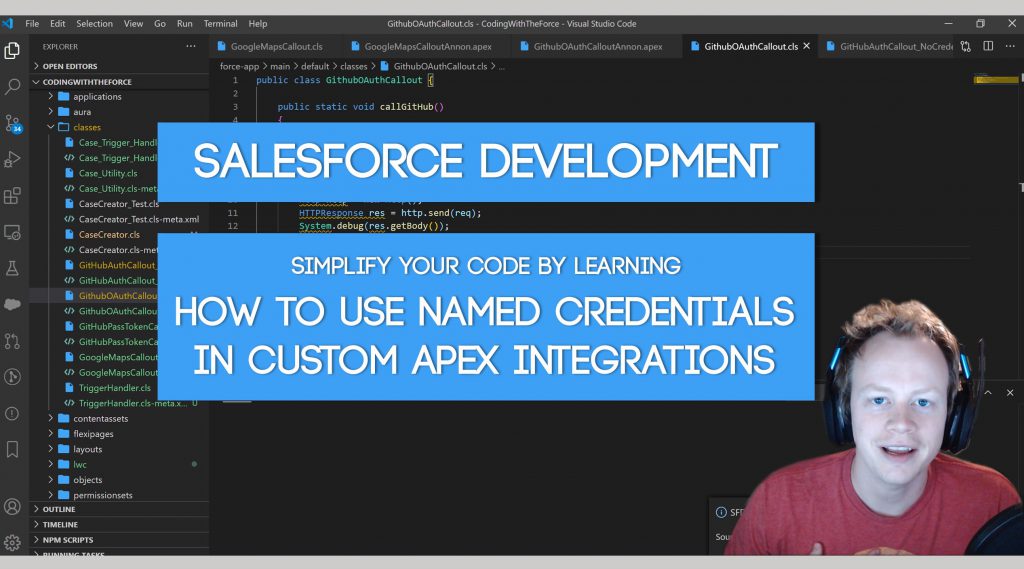Open the Salesforce cloud icon view

pyautogui.click(x=12, y=304)
